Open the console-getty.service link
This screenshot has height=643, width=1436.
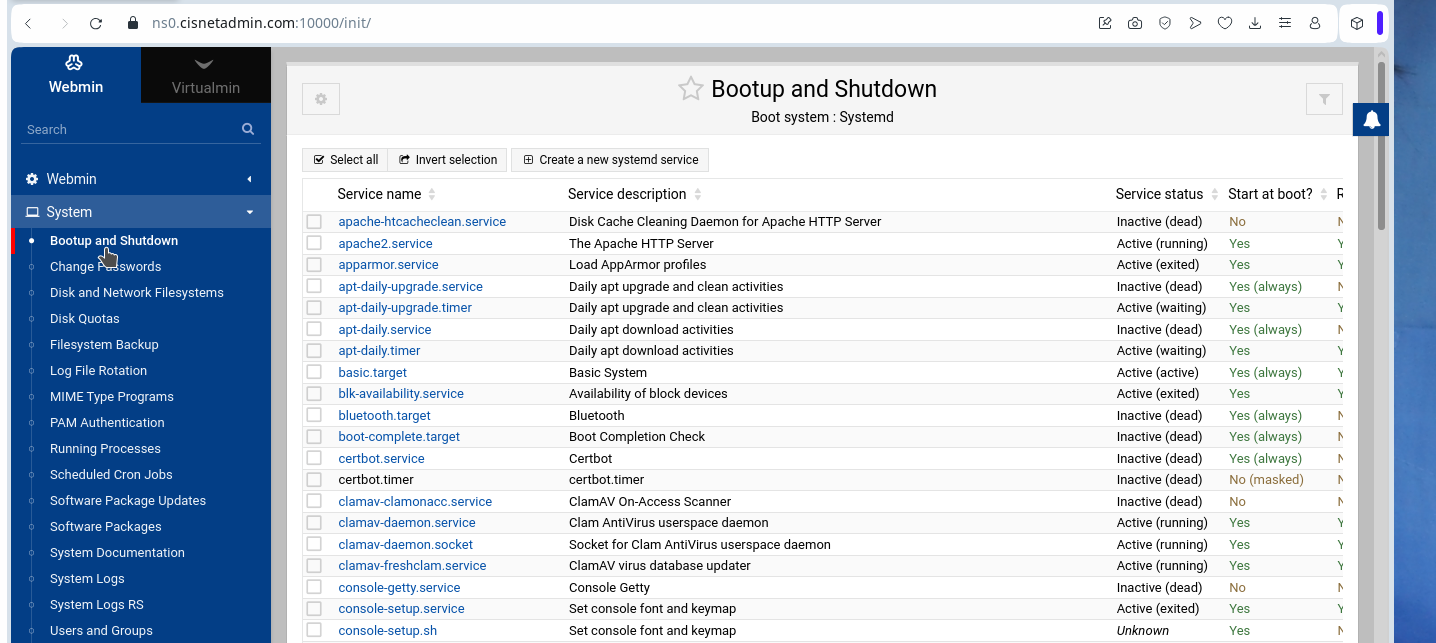pos(399,587)
